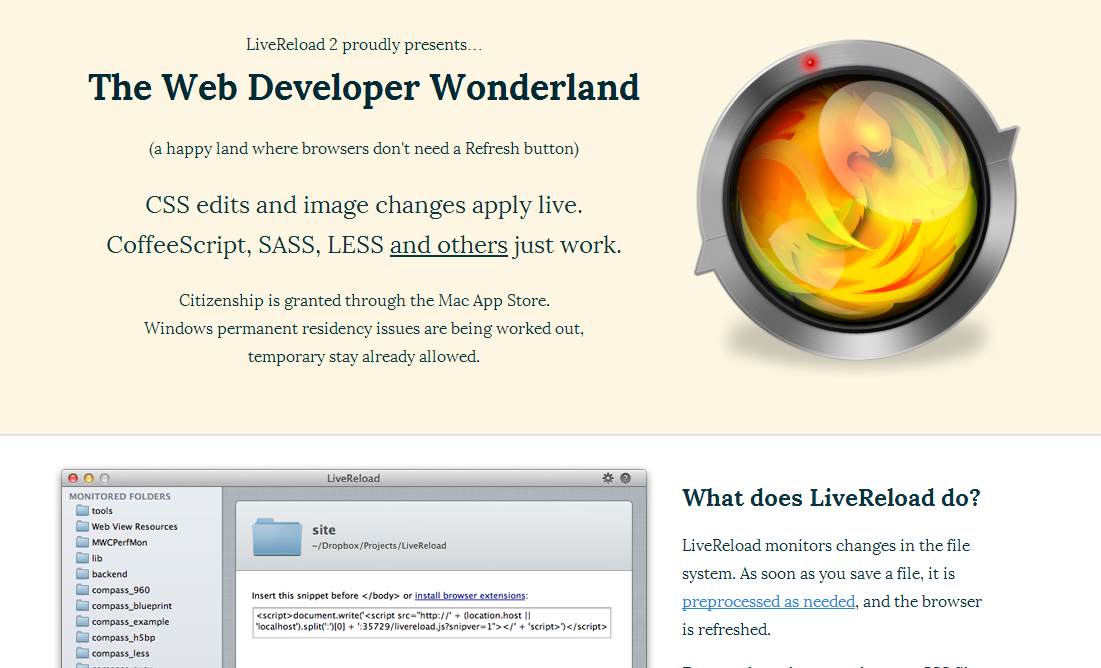Open the "and others" link
Screen dimensions: 1101x668
449,245
